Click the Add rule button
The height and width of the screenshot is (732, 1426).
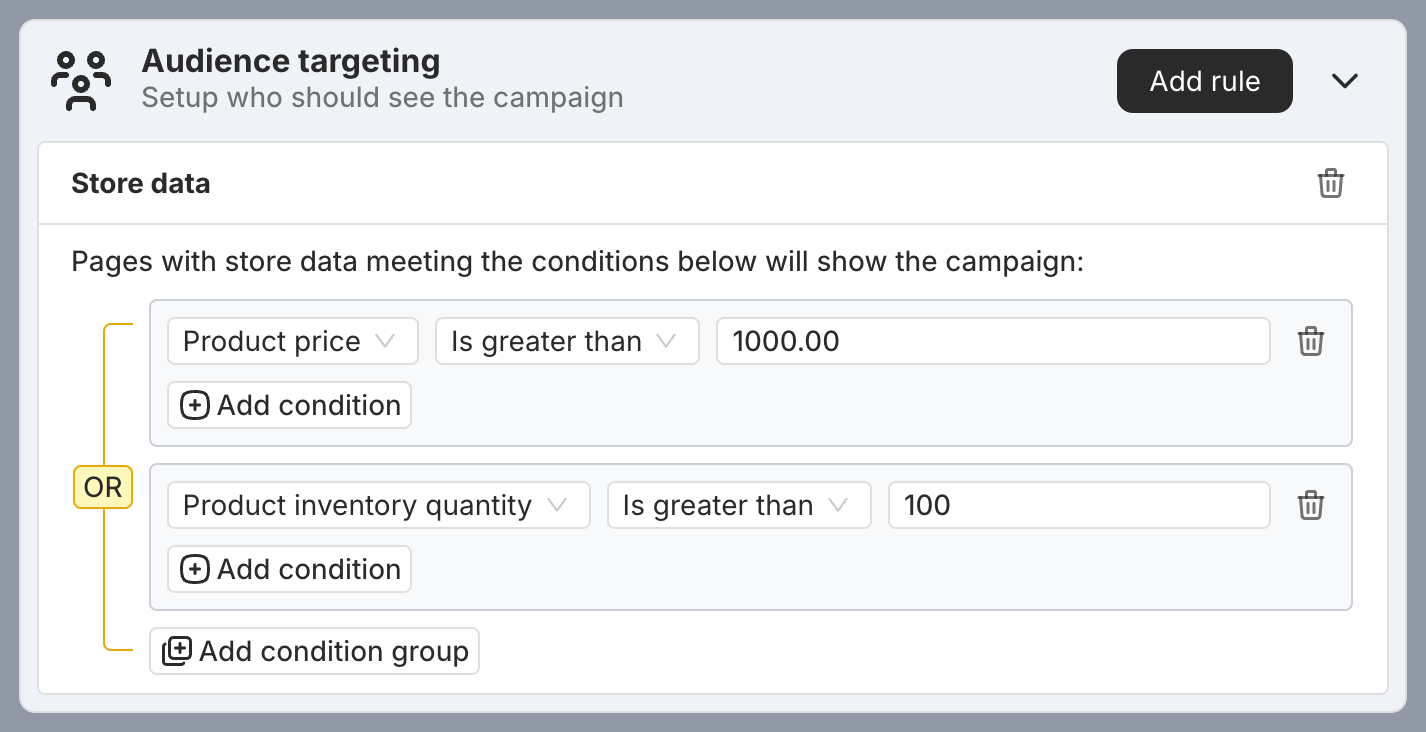[1205, 81]
